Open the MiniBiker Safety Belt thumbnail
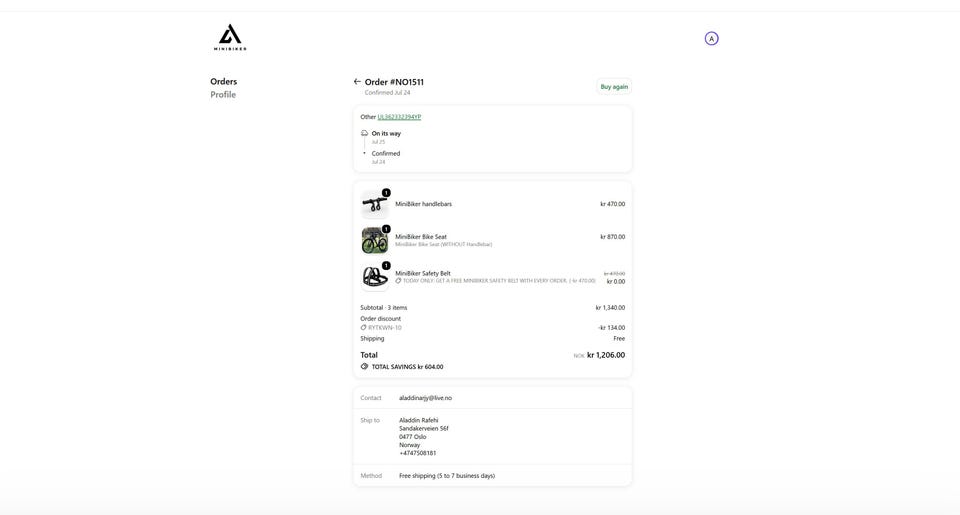The image size is (960, 515). (375, 277)
